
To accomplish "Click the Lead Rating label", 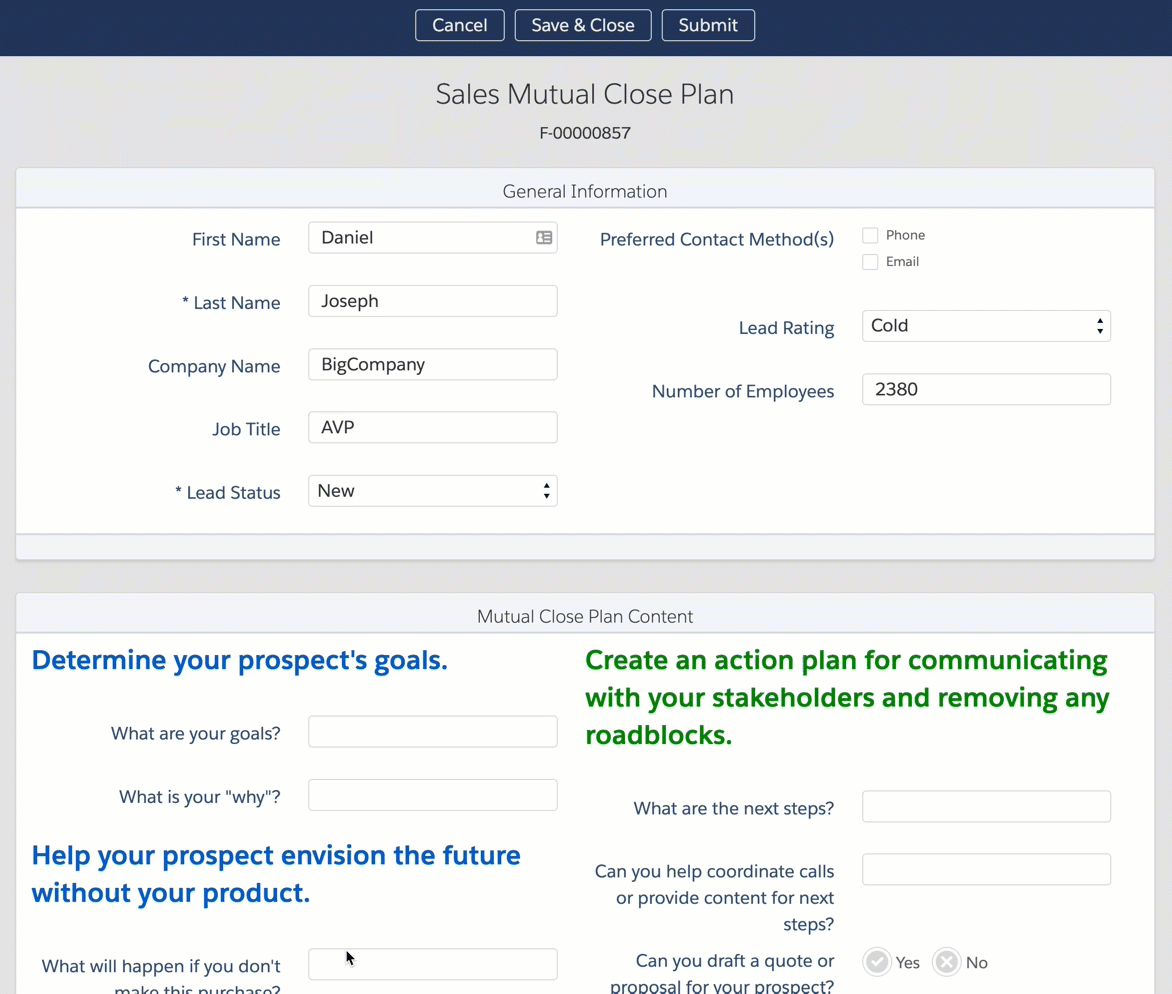I will point(786,328).
